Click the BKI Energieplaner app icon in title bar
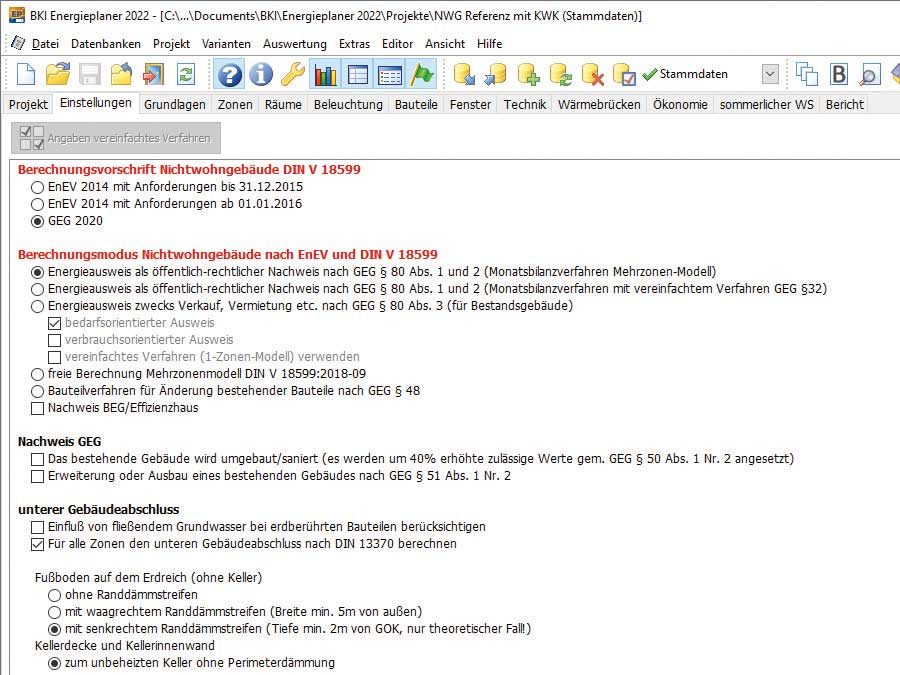 (17, 15)
